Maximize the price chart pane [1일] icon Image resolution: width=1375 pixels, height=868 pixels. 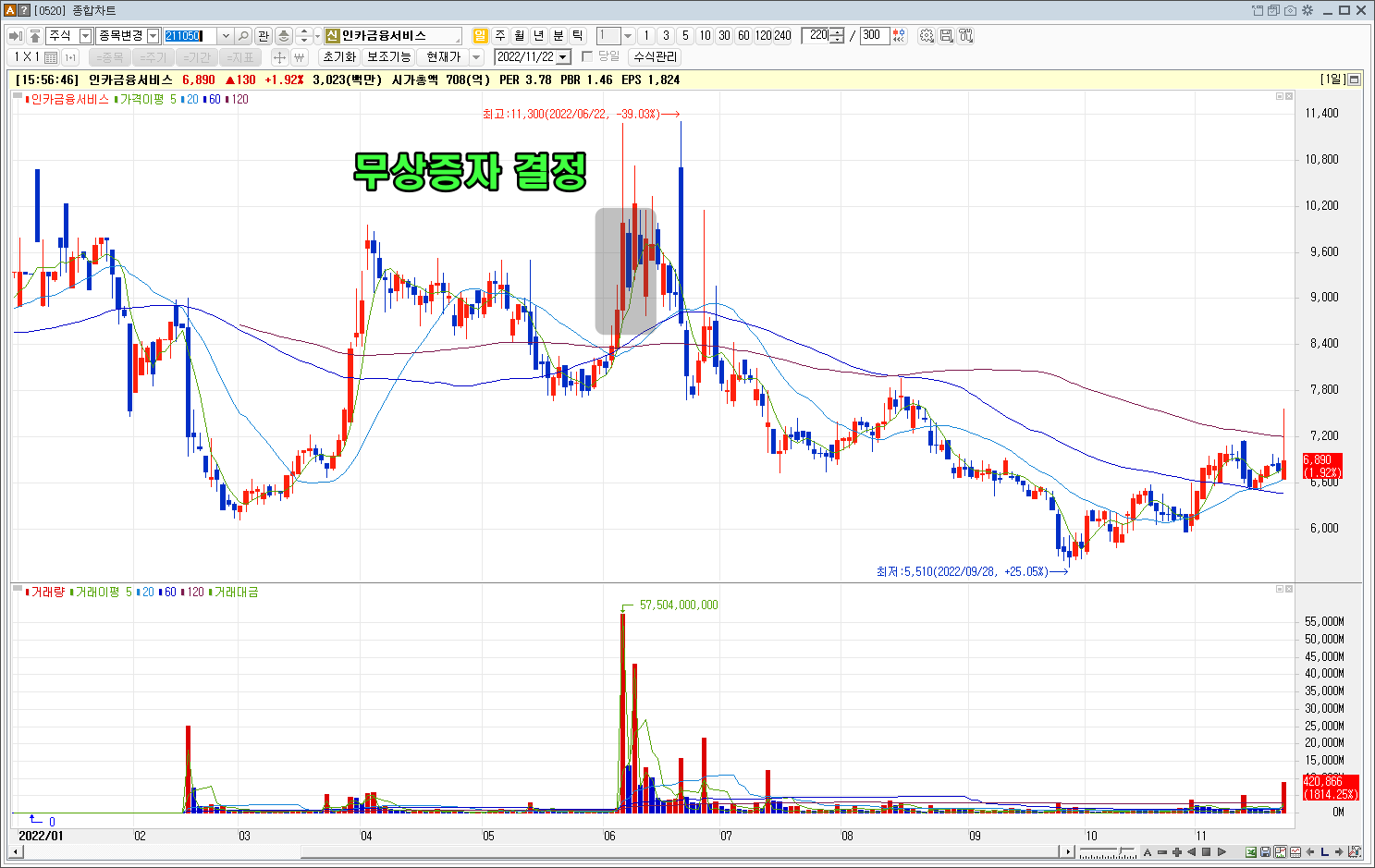point(1355,79)
